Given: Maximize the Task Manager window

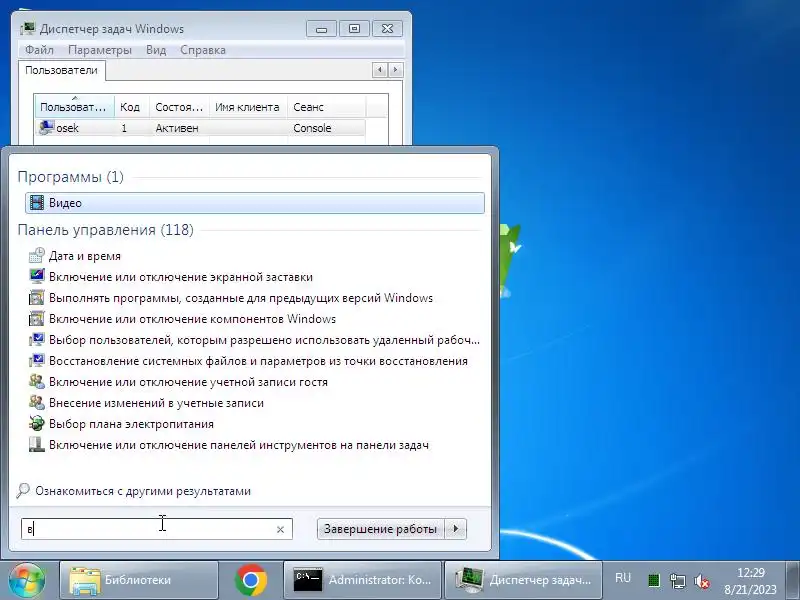Looking at the screenshot, I should tap(354, 29).
